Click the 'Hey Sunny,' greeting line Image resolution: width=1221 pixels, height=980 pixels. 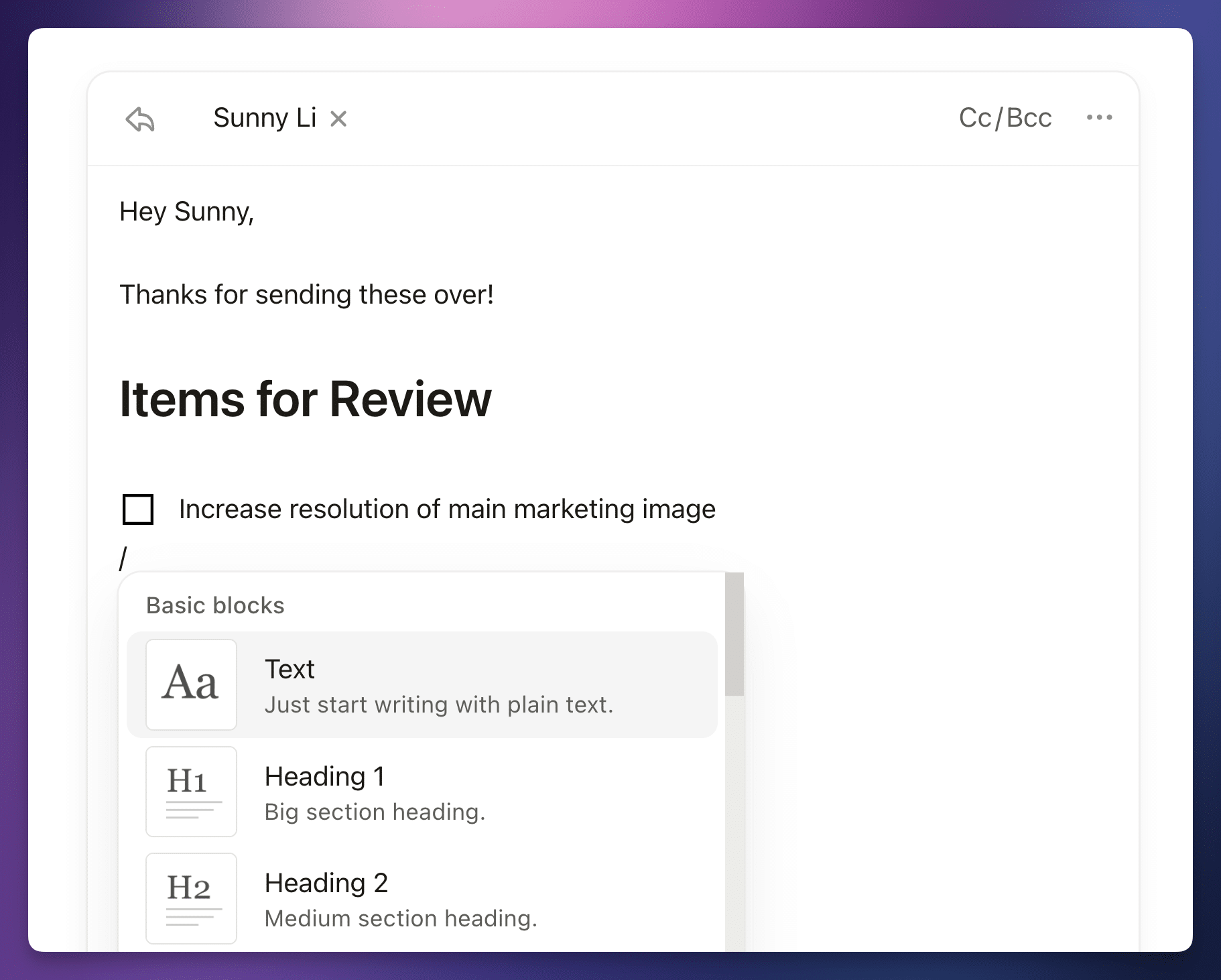point(187,212)
